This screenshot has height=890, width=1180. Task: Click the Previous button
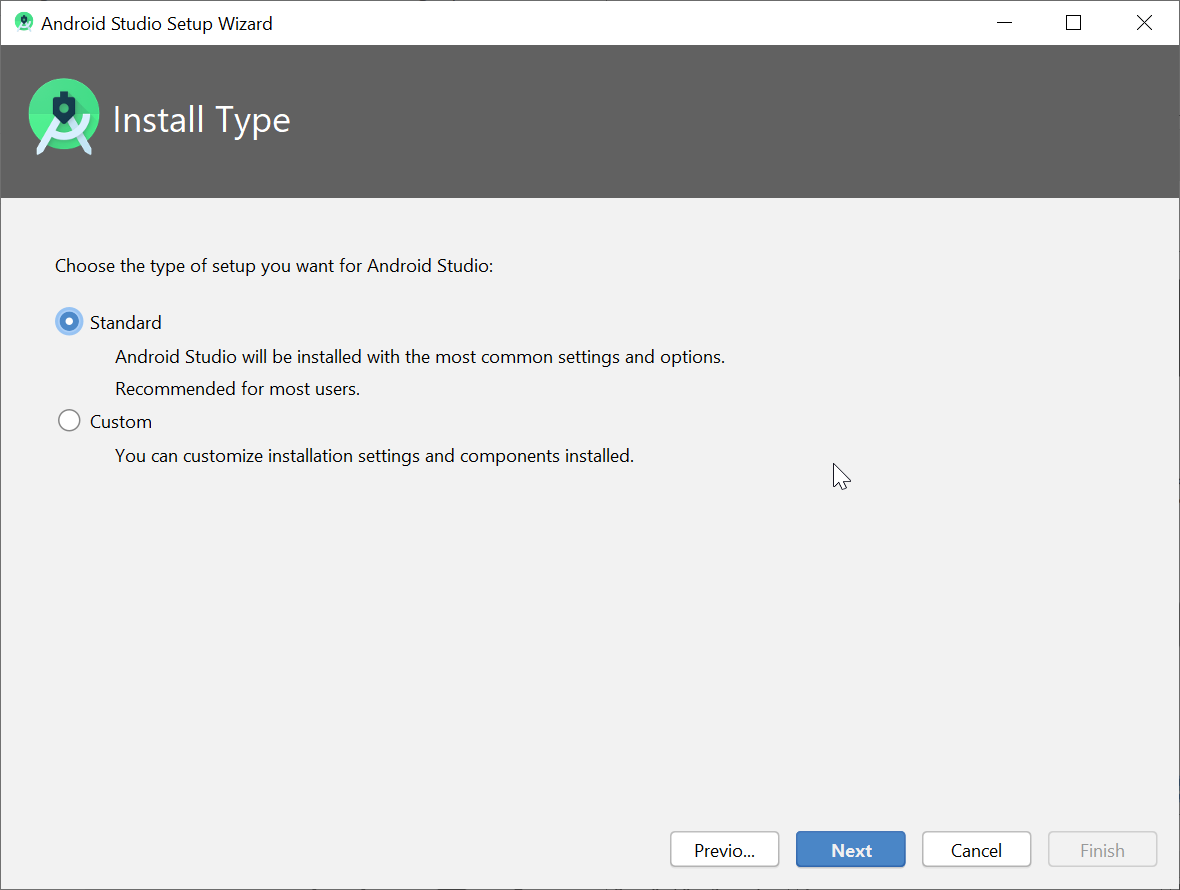pyautogui.click(x=724, y=849)
